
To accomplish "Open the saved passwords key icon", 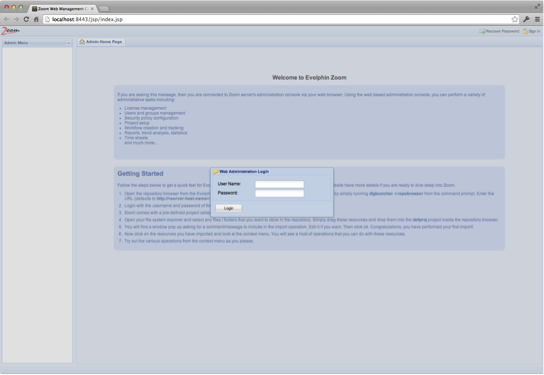I will point(527,19).
